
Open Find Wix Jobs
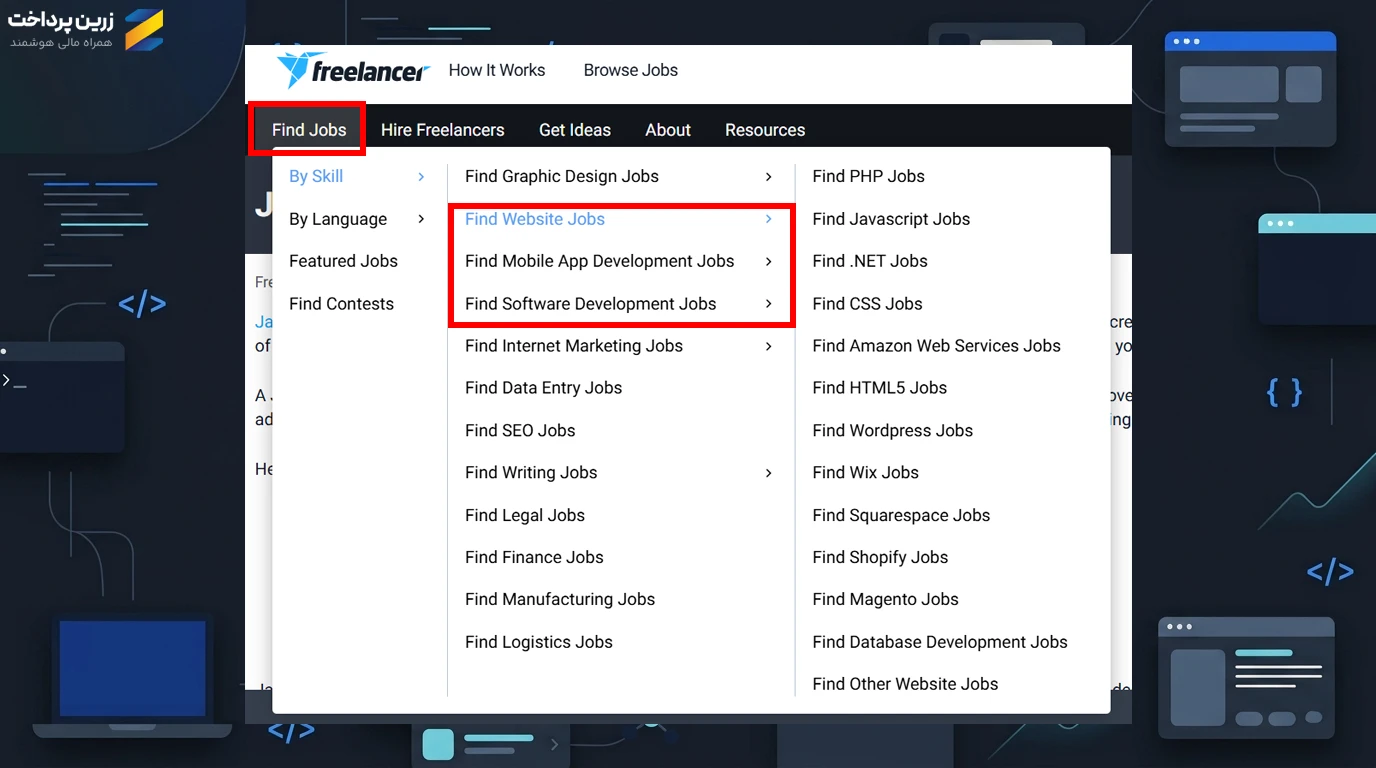[866, 473]
